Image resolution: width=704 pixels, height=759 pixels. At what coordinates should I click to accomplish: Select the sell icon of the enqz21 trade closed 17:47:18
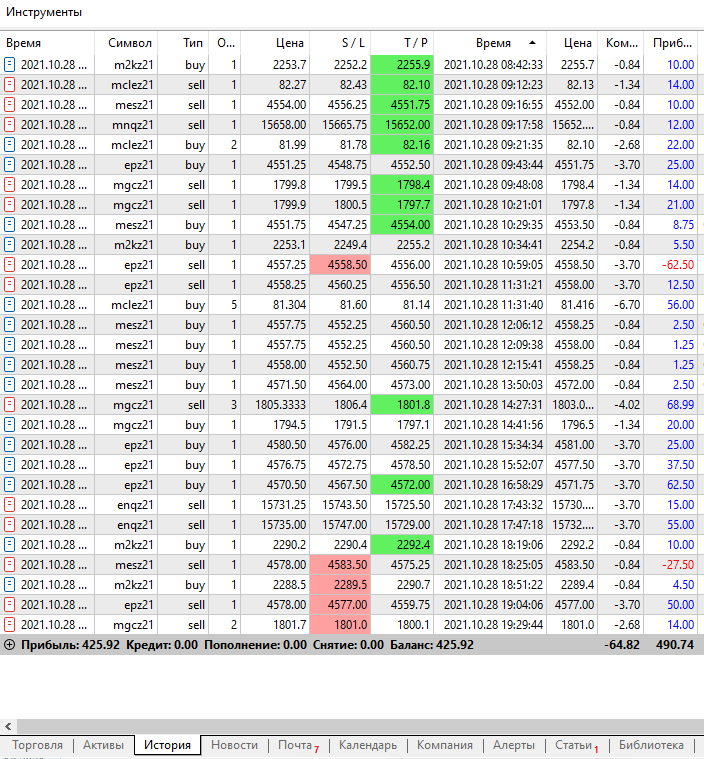9,525
